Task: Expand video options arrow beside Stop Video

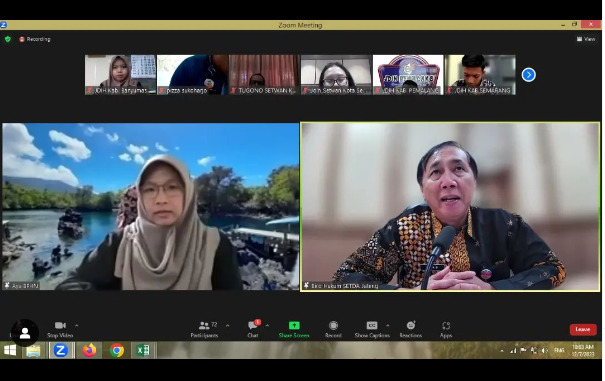Action: point(76,325)
